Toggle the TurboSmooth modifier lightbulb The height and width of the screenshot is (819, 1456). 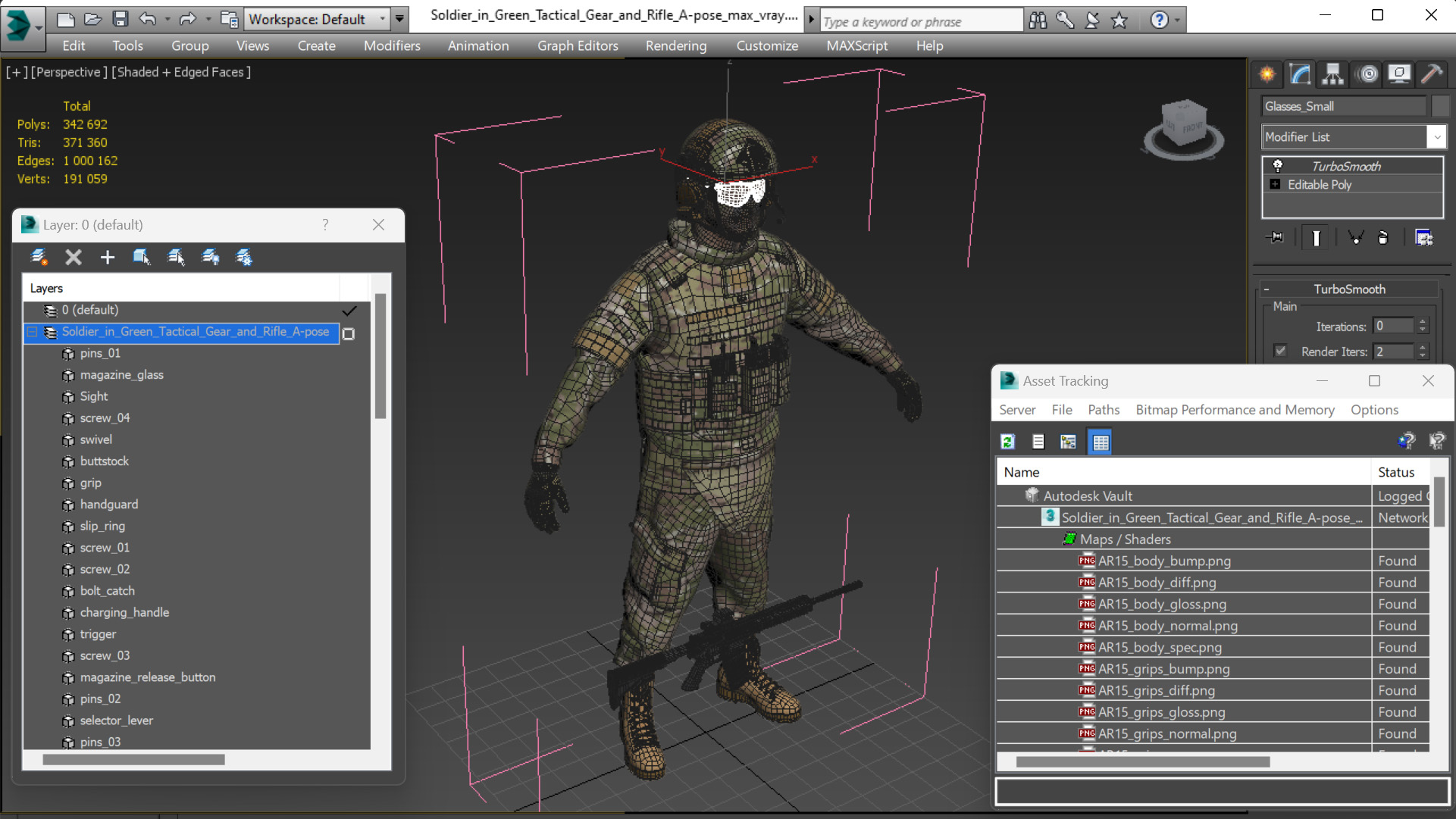pyautogui.click(x=1278, y=166)
